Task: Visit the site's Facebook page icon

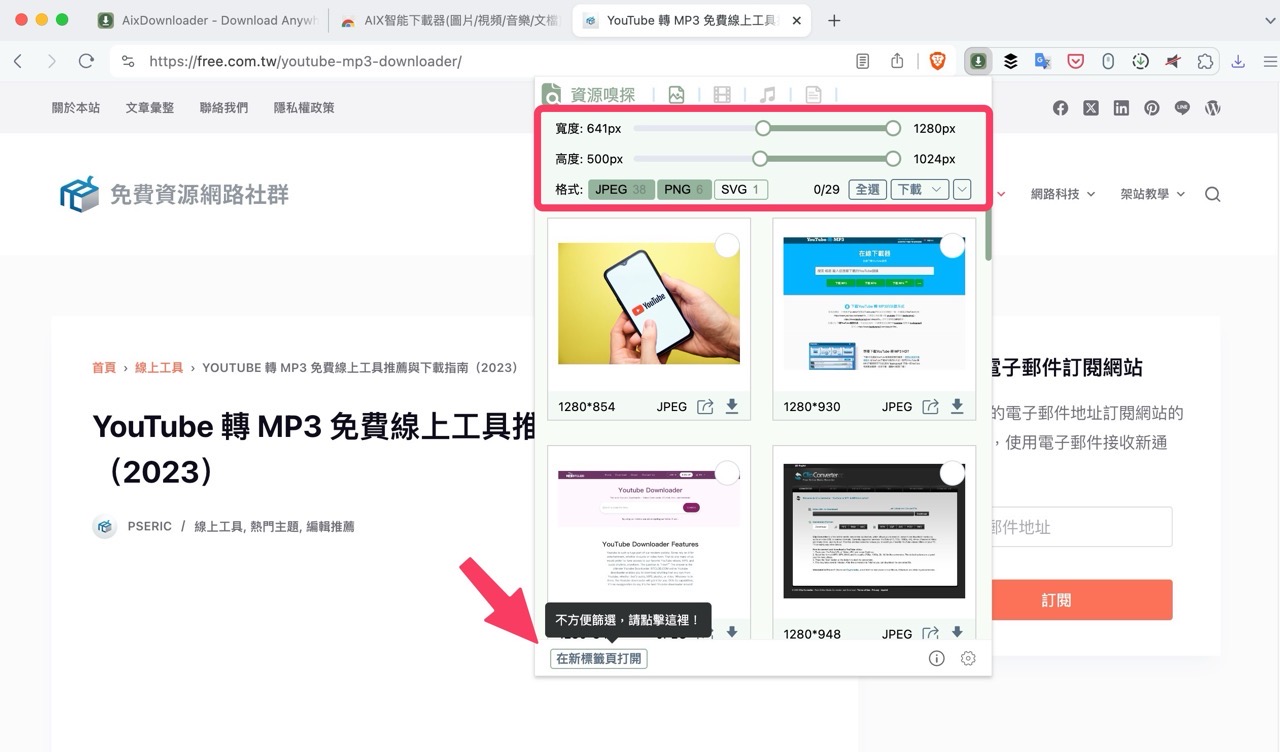Action: pos(1060,108)
